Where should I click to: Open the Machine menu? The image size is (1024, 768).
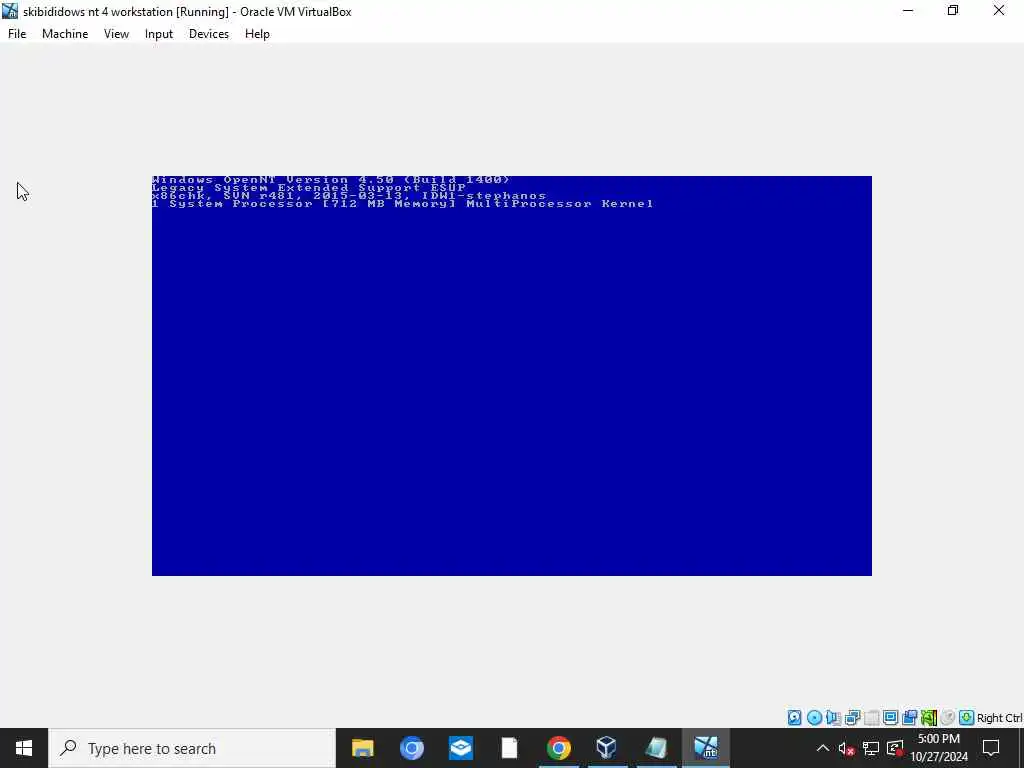pos(65,34)
